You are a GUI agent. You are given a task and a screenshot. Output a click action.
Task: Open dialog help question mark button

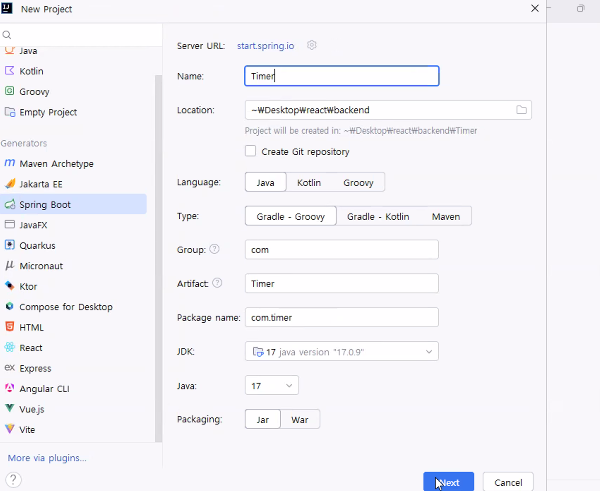point(13,480)
